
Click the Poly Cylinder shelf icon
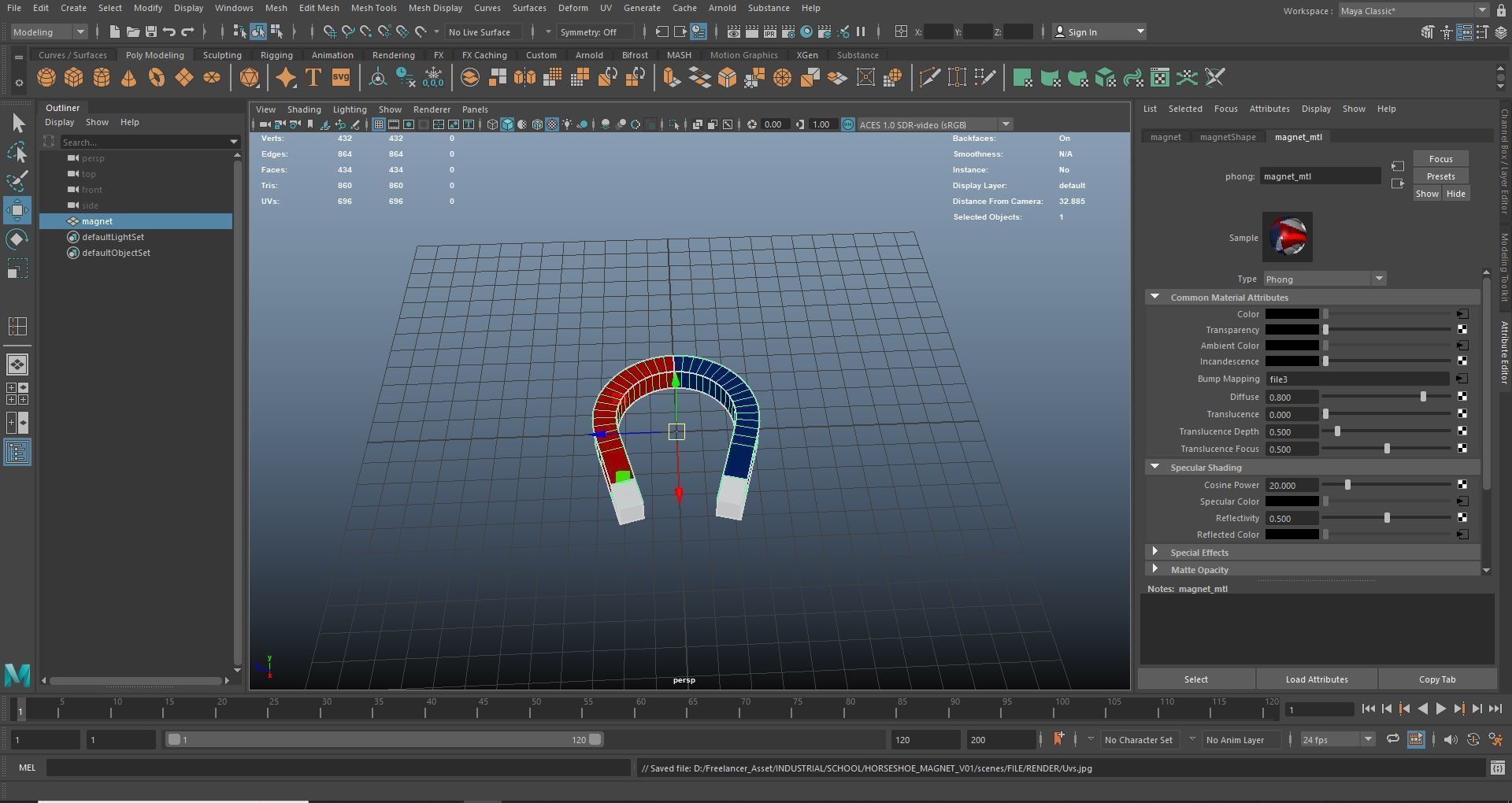[102, 78]
